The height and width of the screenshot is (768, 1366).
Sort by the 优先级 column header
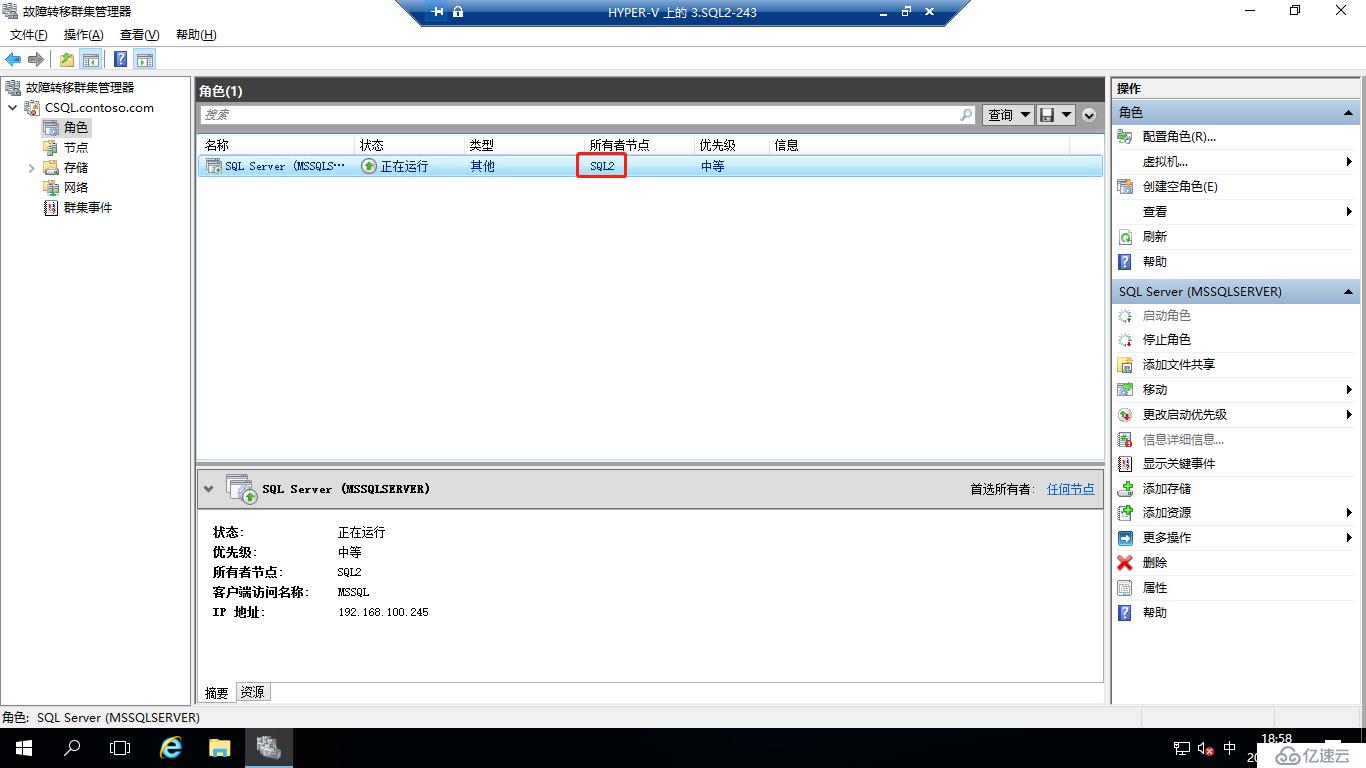(717, 145)
